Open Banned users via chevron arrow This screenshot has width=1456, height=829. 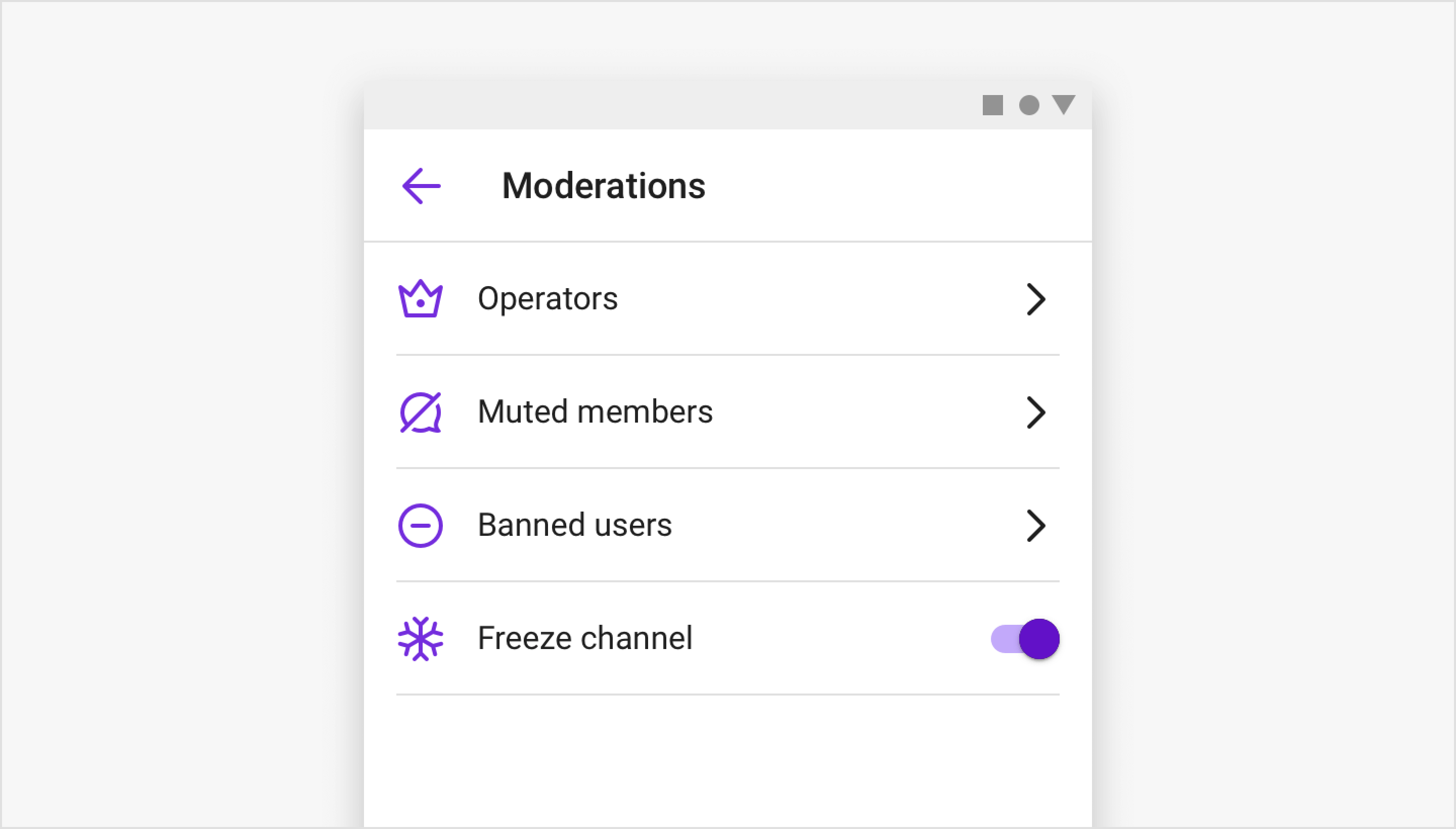point(1036,525)
